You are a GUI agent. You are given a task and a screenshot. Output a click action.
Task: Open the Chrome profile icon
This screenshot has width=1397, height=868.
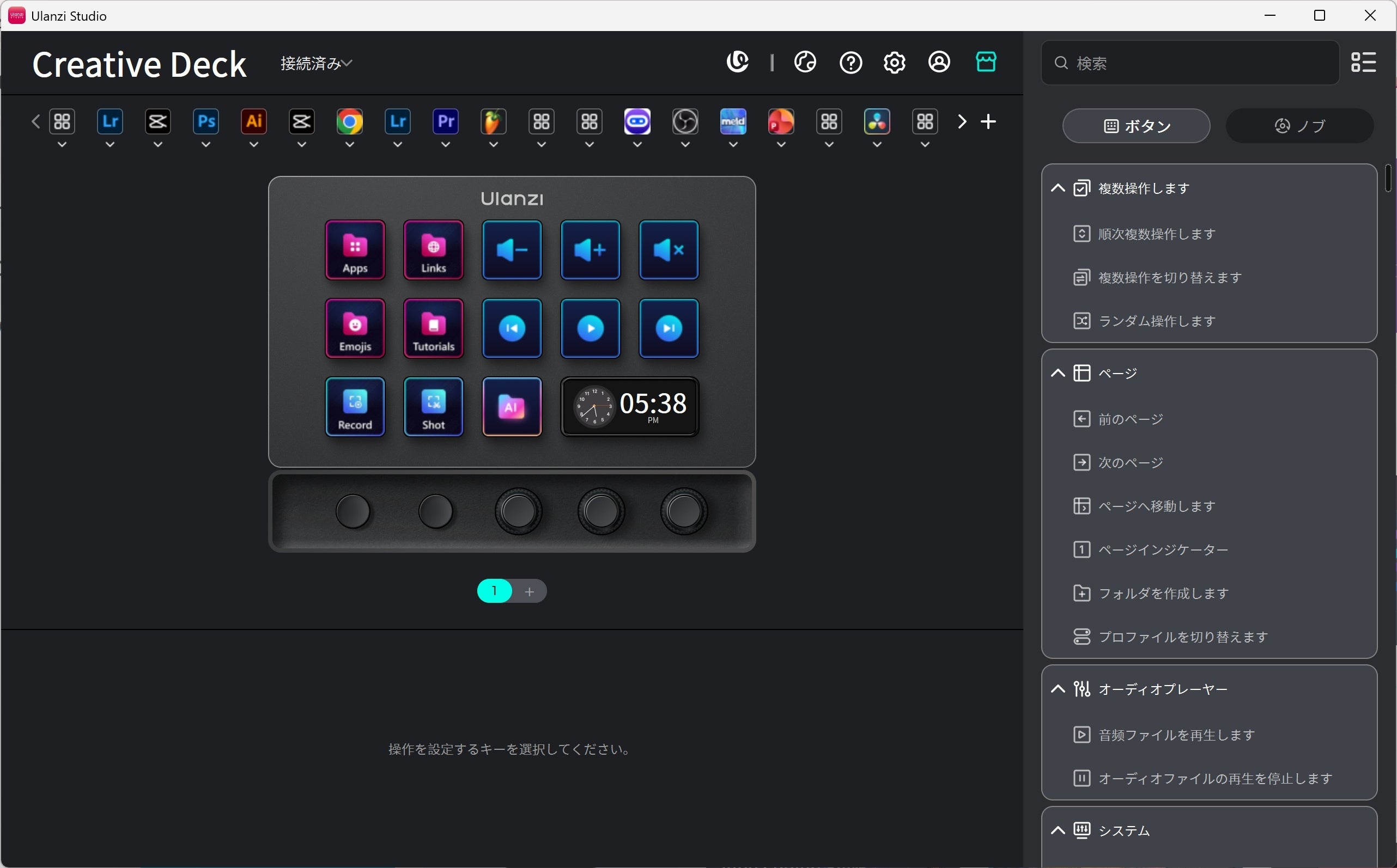(349, 121)
